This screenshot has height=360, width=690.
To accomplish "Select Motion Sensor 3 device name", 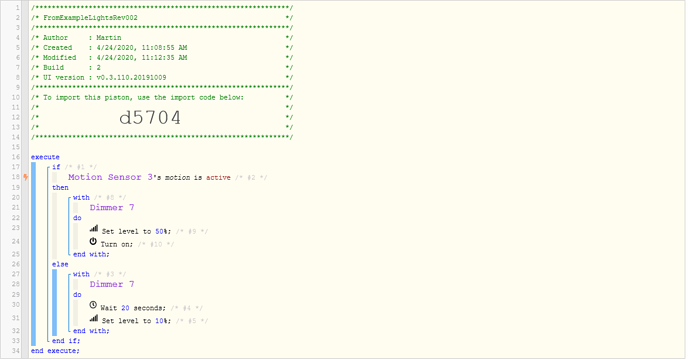I will point(110,177).
